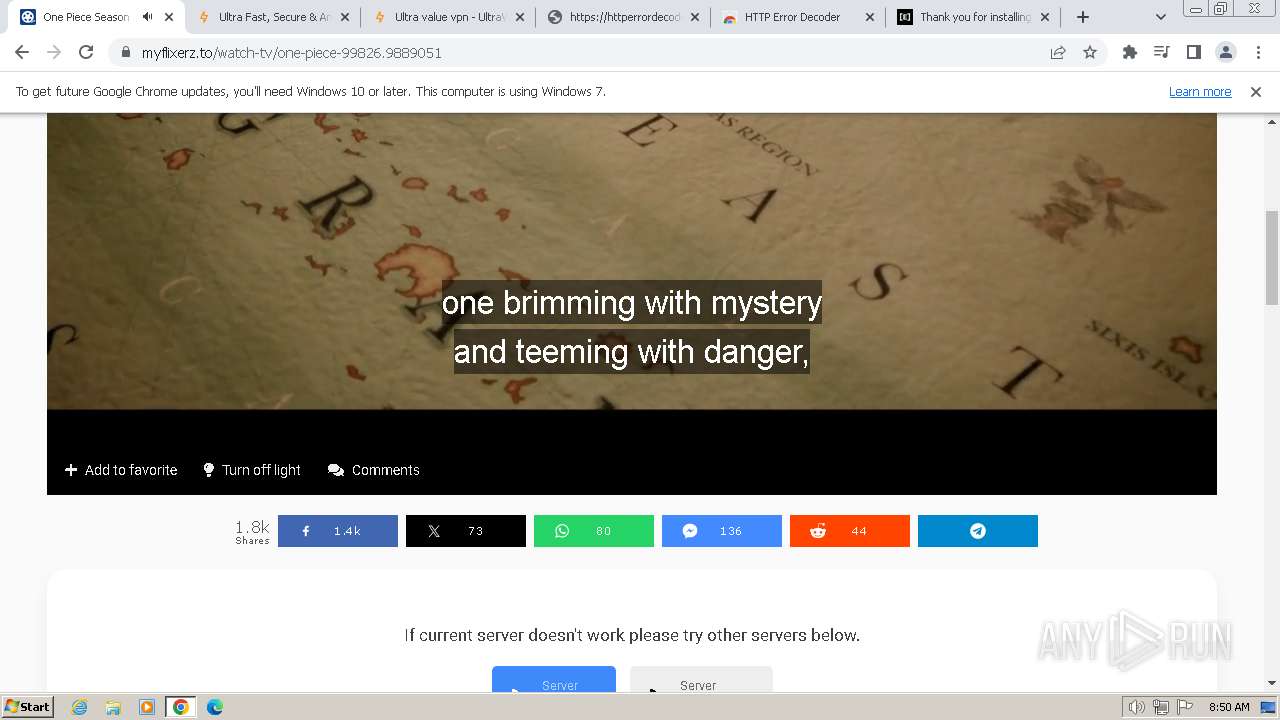Share on Reddit button showing 44

click(850, 531)
